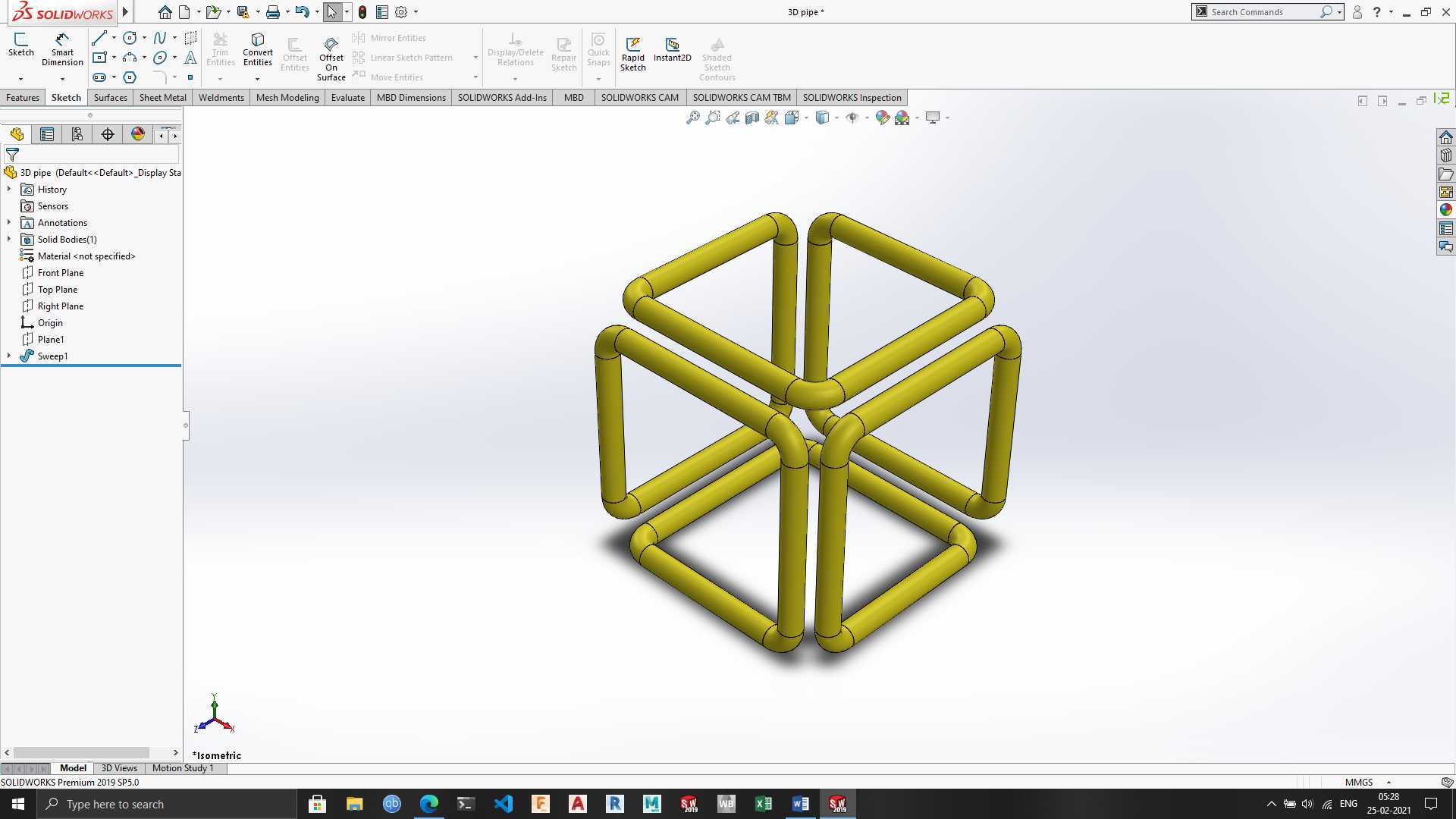
Task: Select the Arc sketch tool
Action: coord(130,58)
